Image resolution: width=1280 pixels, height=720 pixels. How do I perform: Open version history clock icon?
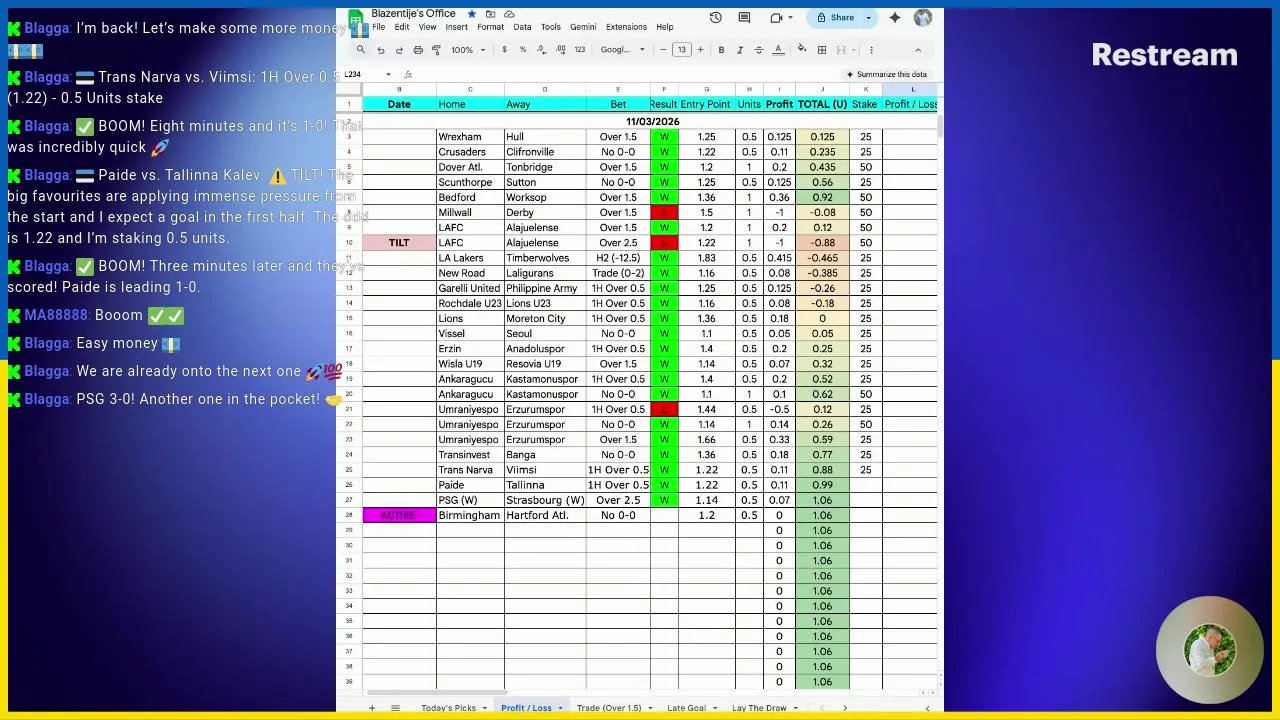tap(716, 18)
